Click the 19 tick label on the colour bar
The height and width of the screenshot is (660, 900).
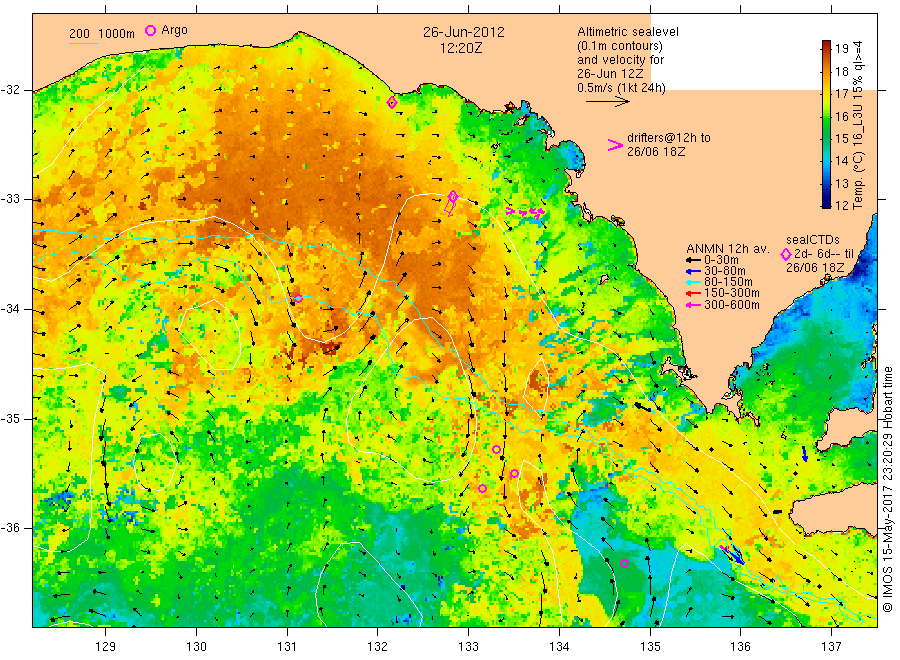841,49
